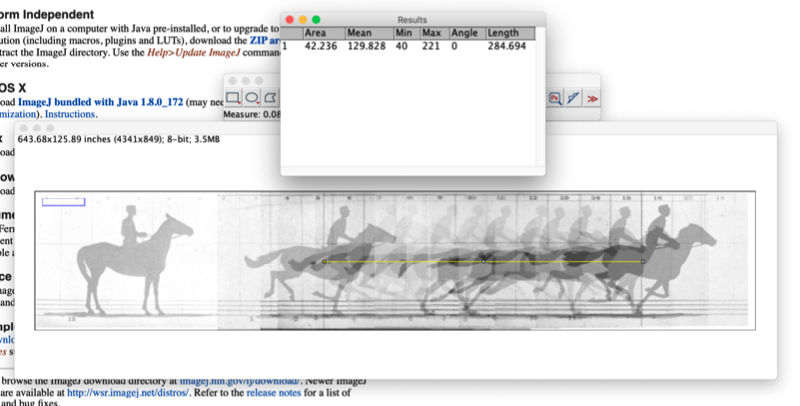Image resolution: width=800 pixels, height=406 pixels.
Task: Open the ZIP archive download link
Action: pos(264,40)
